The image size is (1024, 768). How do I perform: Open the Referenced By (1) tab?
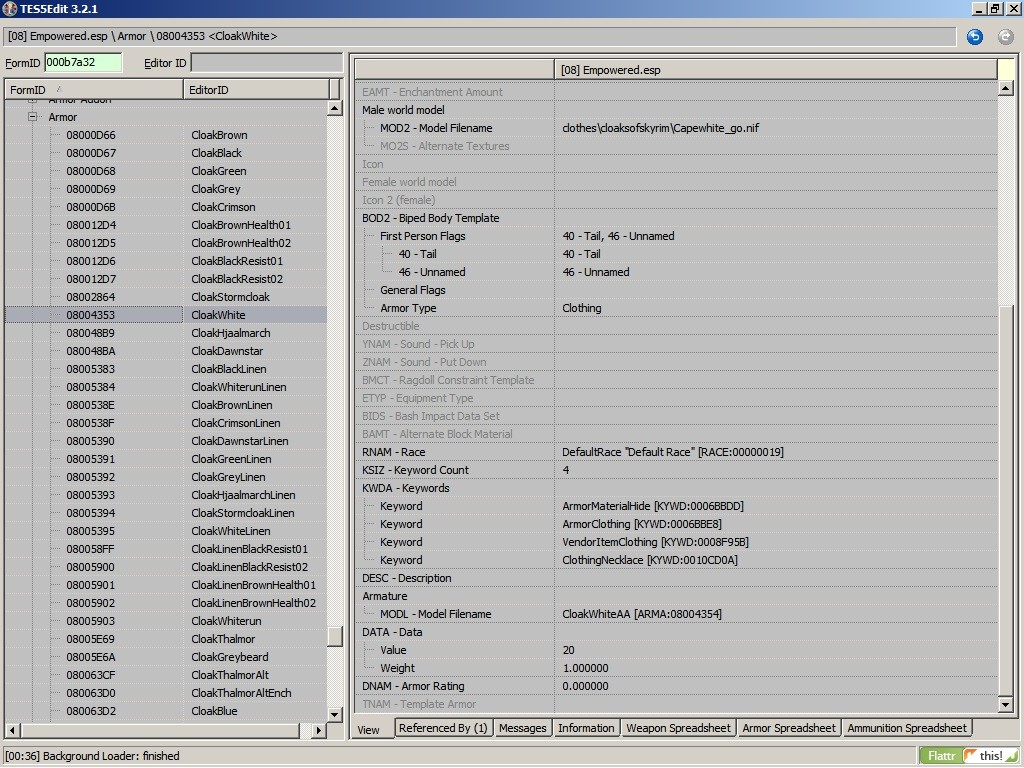point(442,728)
